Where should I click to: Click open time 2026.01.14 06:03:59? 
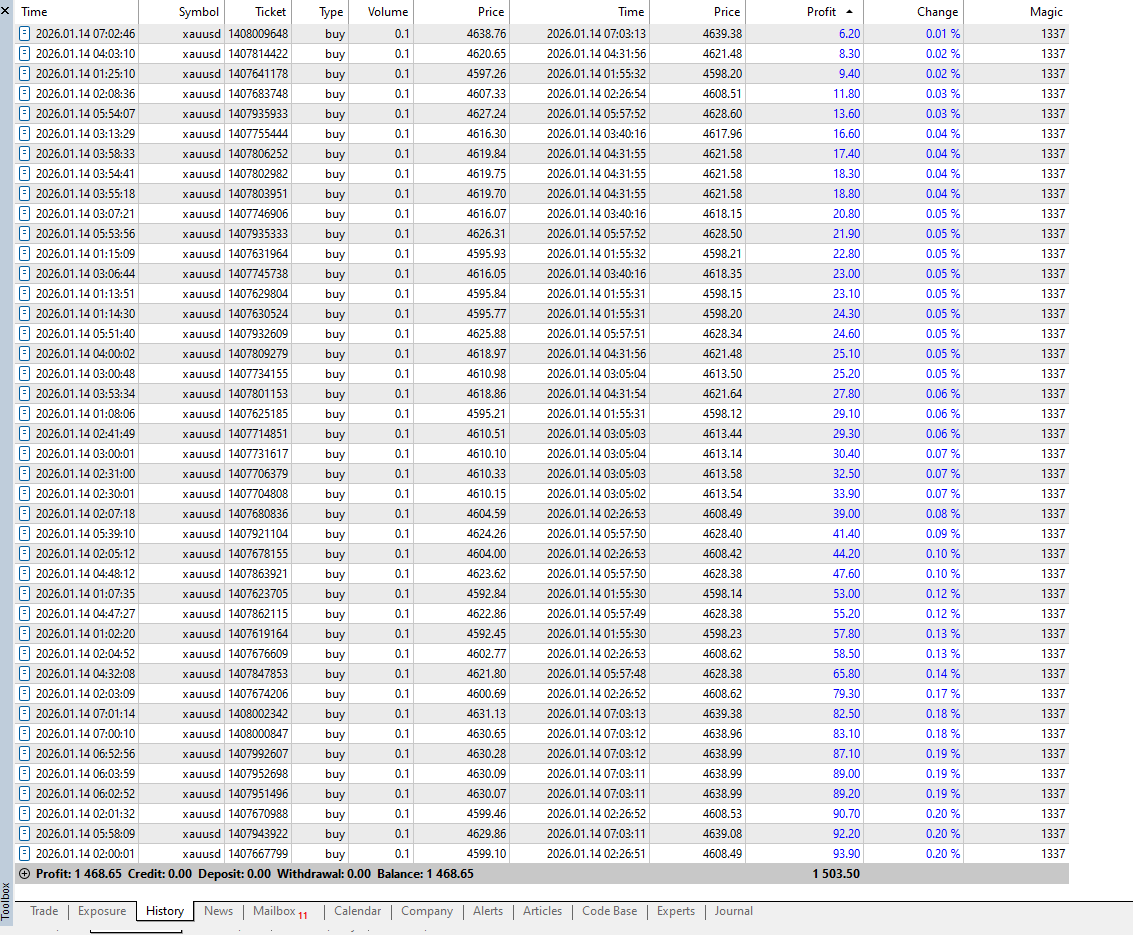(x=85, y=773)
